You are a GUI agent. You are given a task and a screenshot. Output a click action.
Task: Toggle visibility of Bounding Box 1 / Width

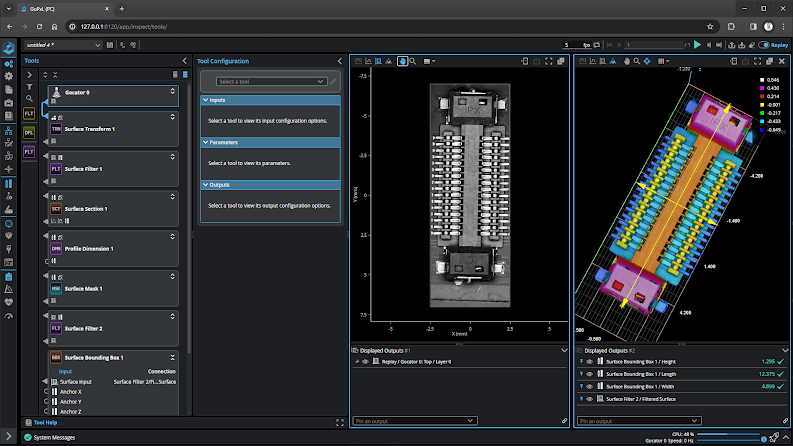click(x=590, y=386)
